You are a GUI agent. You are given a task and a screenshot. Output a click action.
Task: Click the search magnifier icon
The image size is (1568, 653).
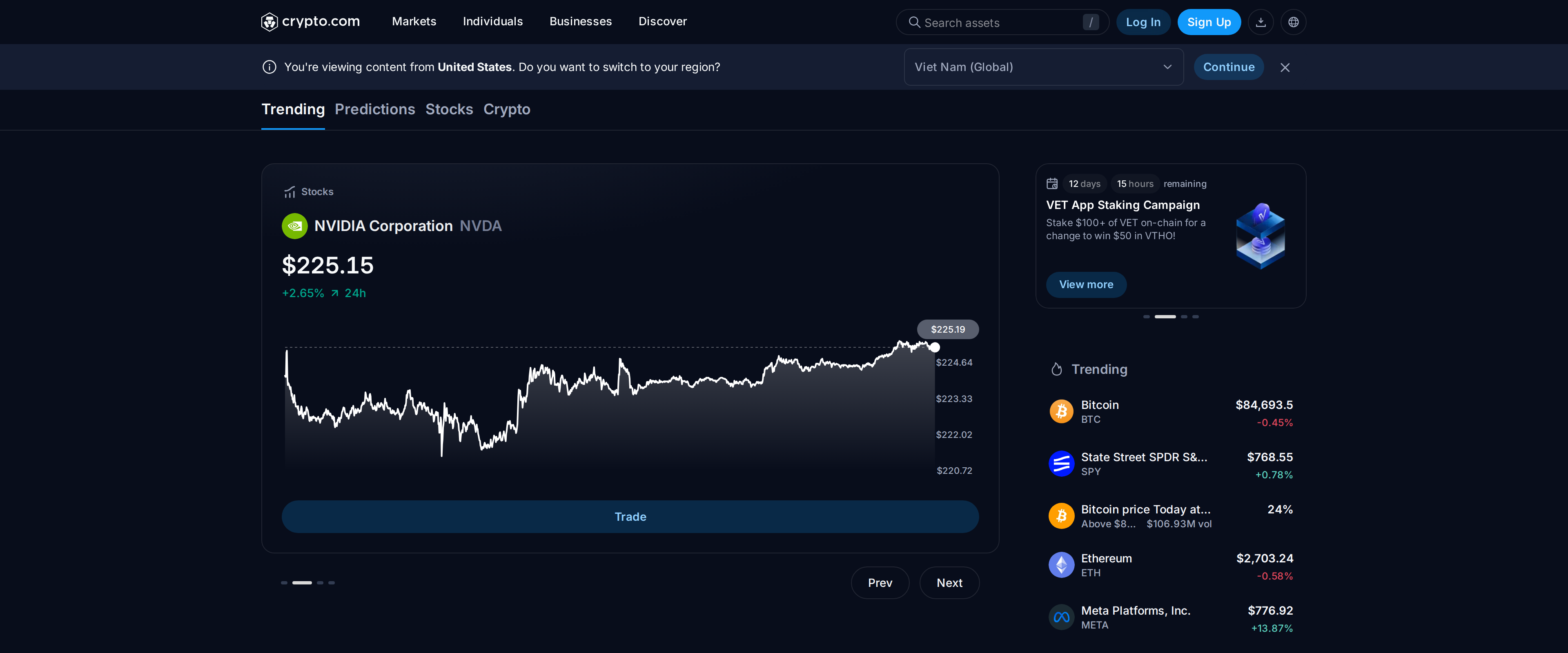914,22
